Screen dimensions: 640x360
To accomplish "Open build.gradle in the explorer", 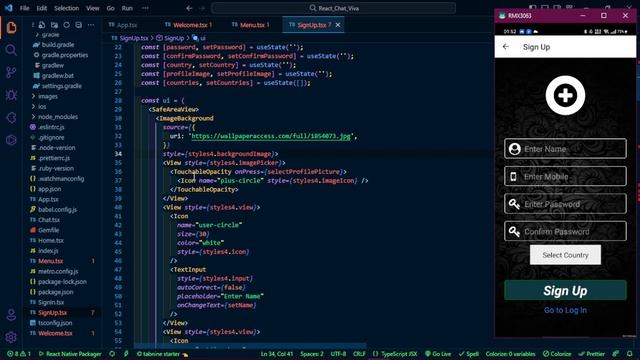I will [58, 45].
